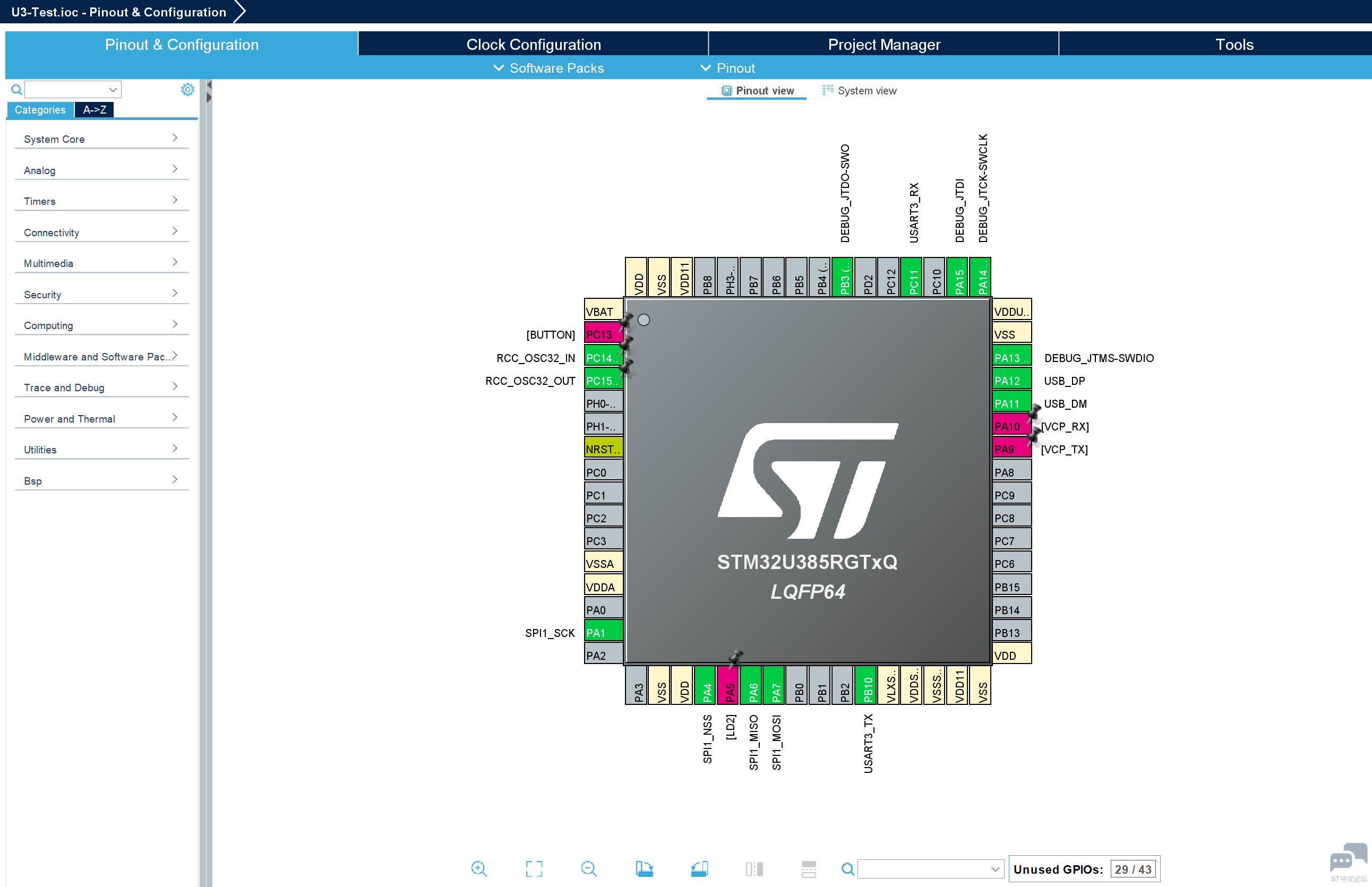The image size is (1372, 887).
Task: Click the horizontal flip view icon
Action: click(754, 868)
